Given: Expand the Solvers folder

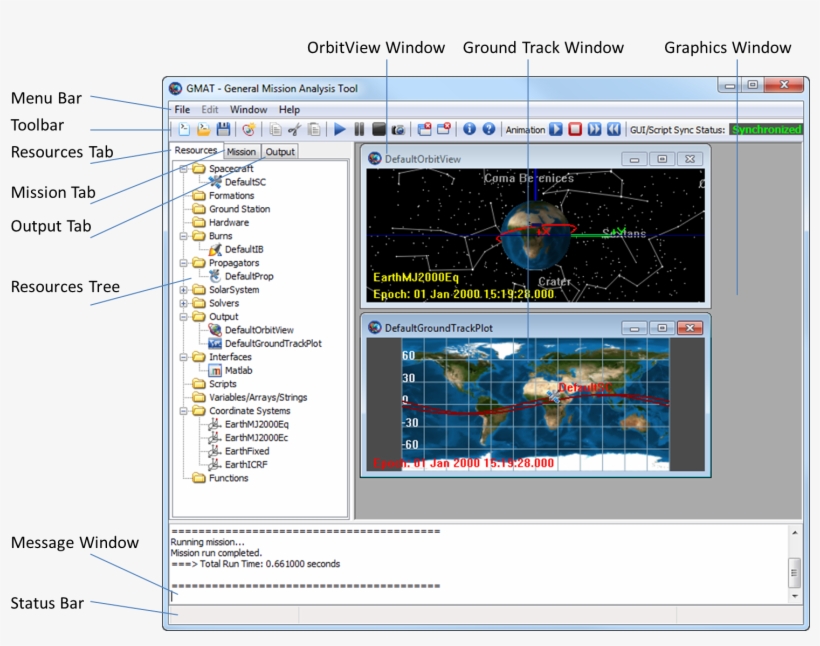Looking at the screenshot, I should pyautogui.click(x=184, y=303).
